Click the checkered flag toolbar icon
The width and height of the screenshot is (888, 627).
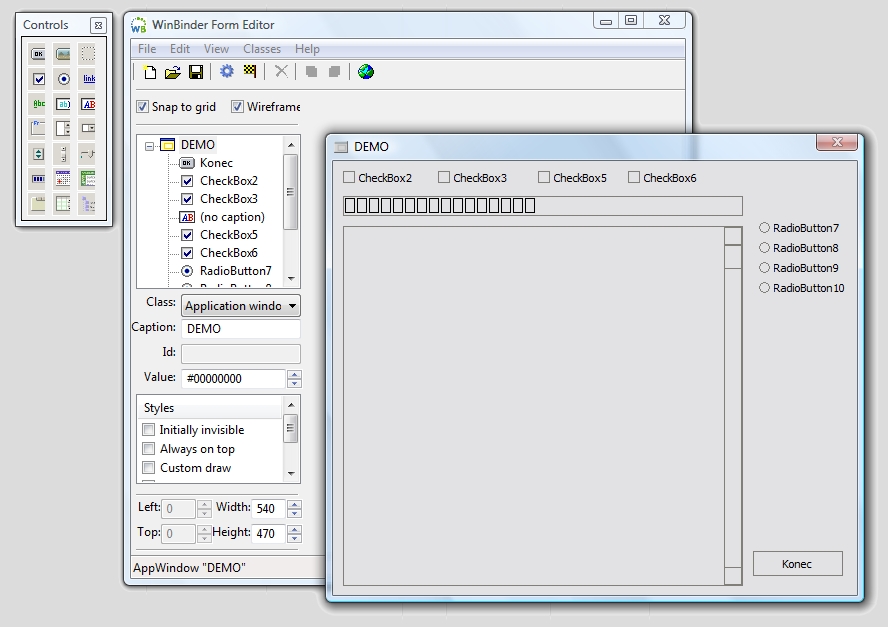250,72
